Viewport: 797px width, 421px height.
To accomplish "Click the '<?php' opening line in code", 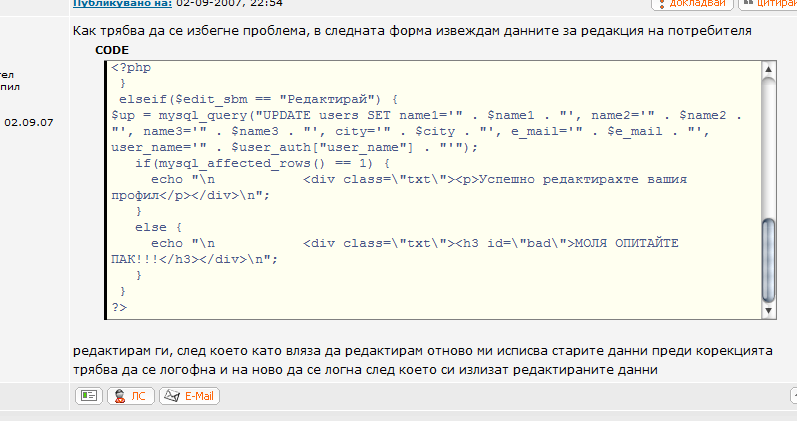I will [x=131, y=68].
